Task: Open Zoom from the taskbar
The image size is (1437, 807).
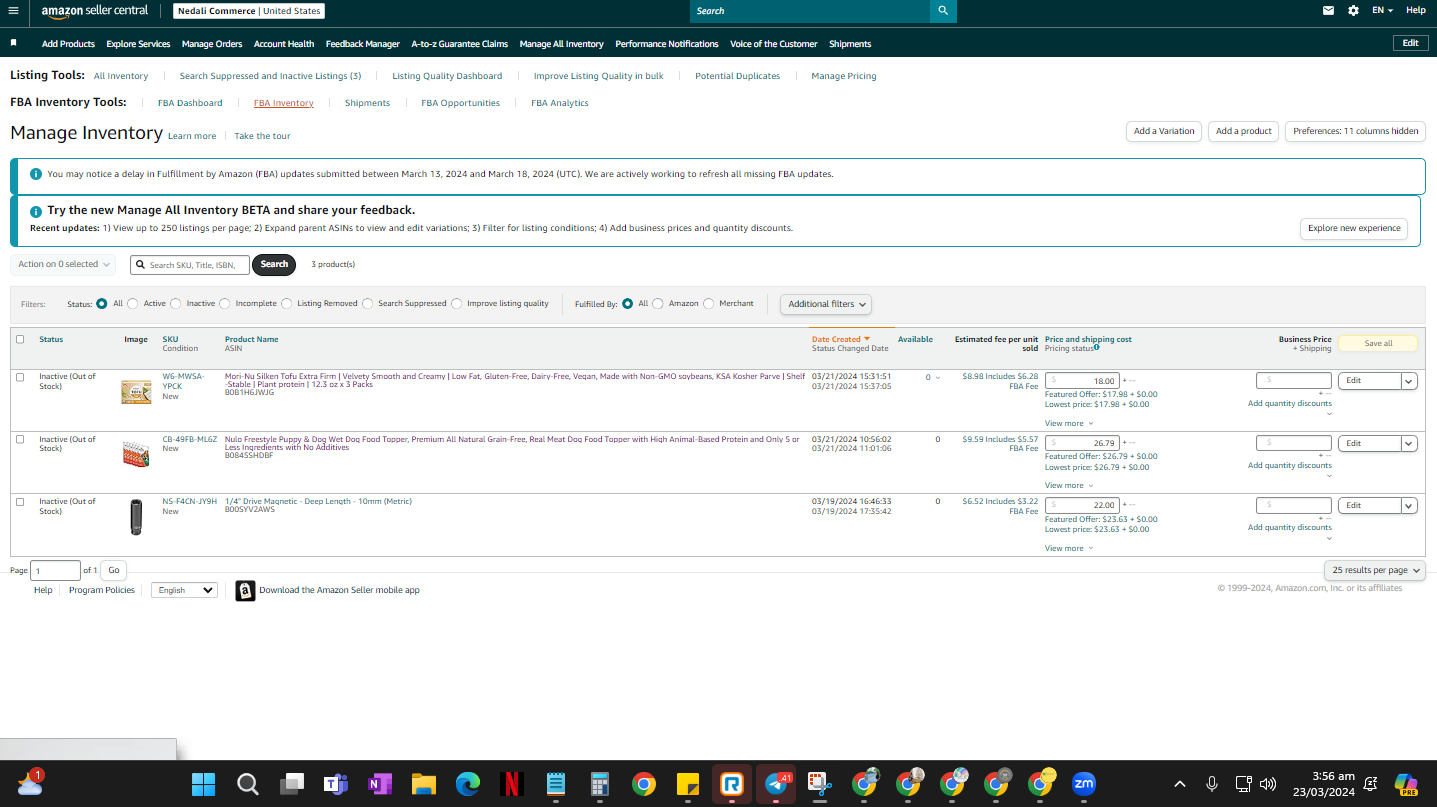Action: 1083,784
